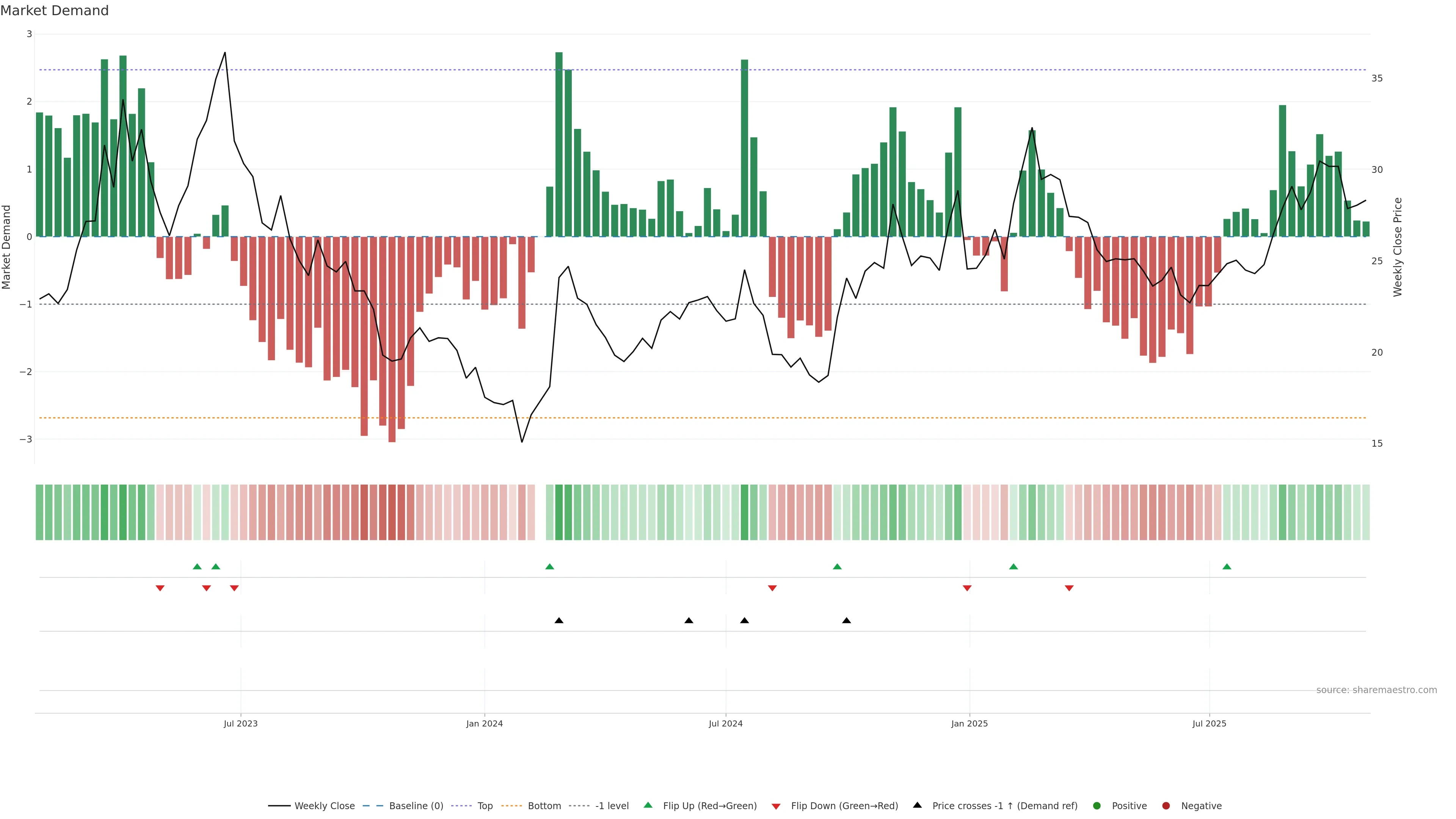Click Weekly Close Price axis title
Viewport: 1456px width, 819px height.
1398,247
